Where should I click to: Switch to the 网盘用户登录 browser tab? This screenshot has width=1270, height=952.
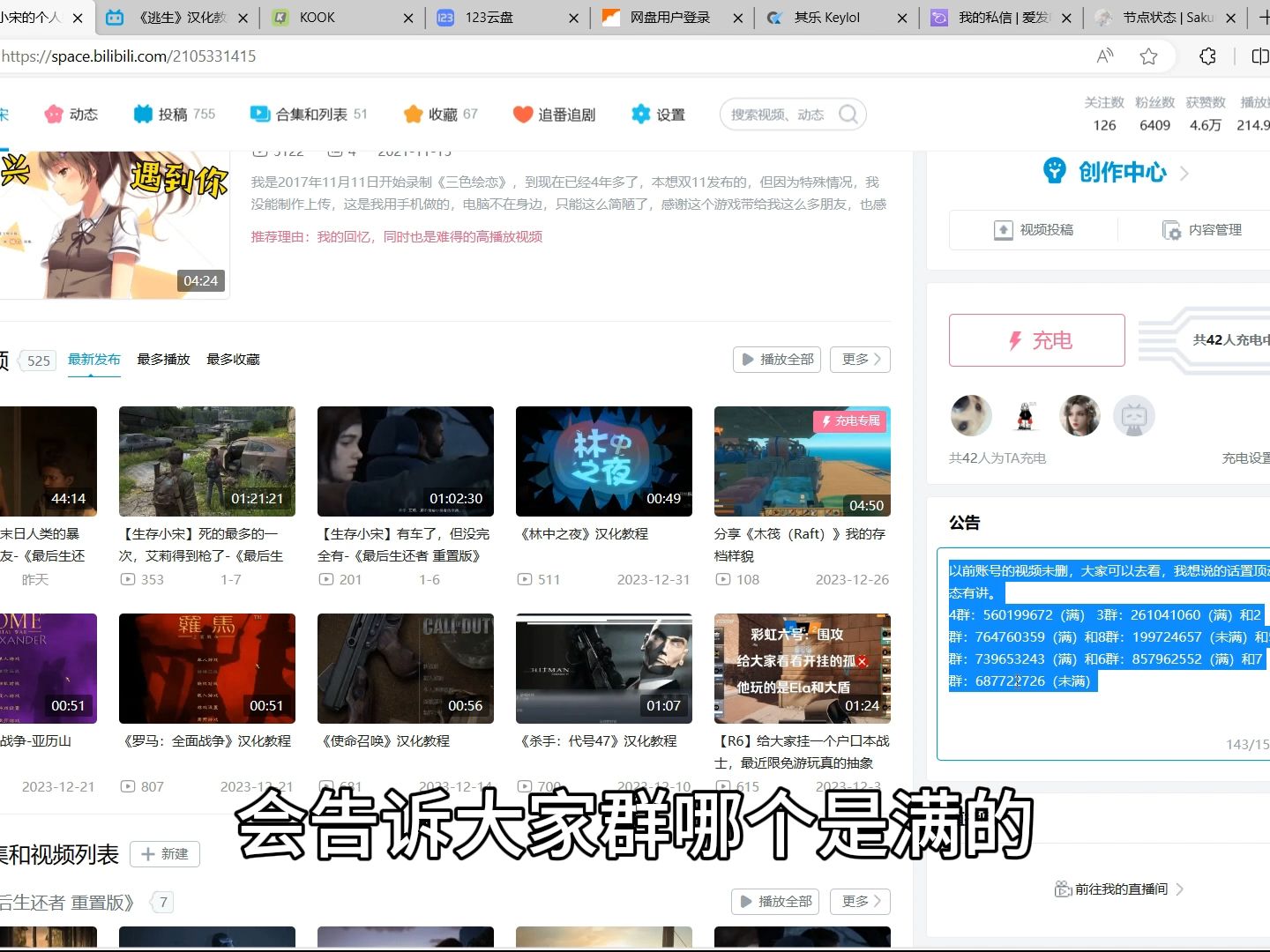tap(670, 18)
